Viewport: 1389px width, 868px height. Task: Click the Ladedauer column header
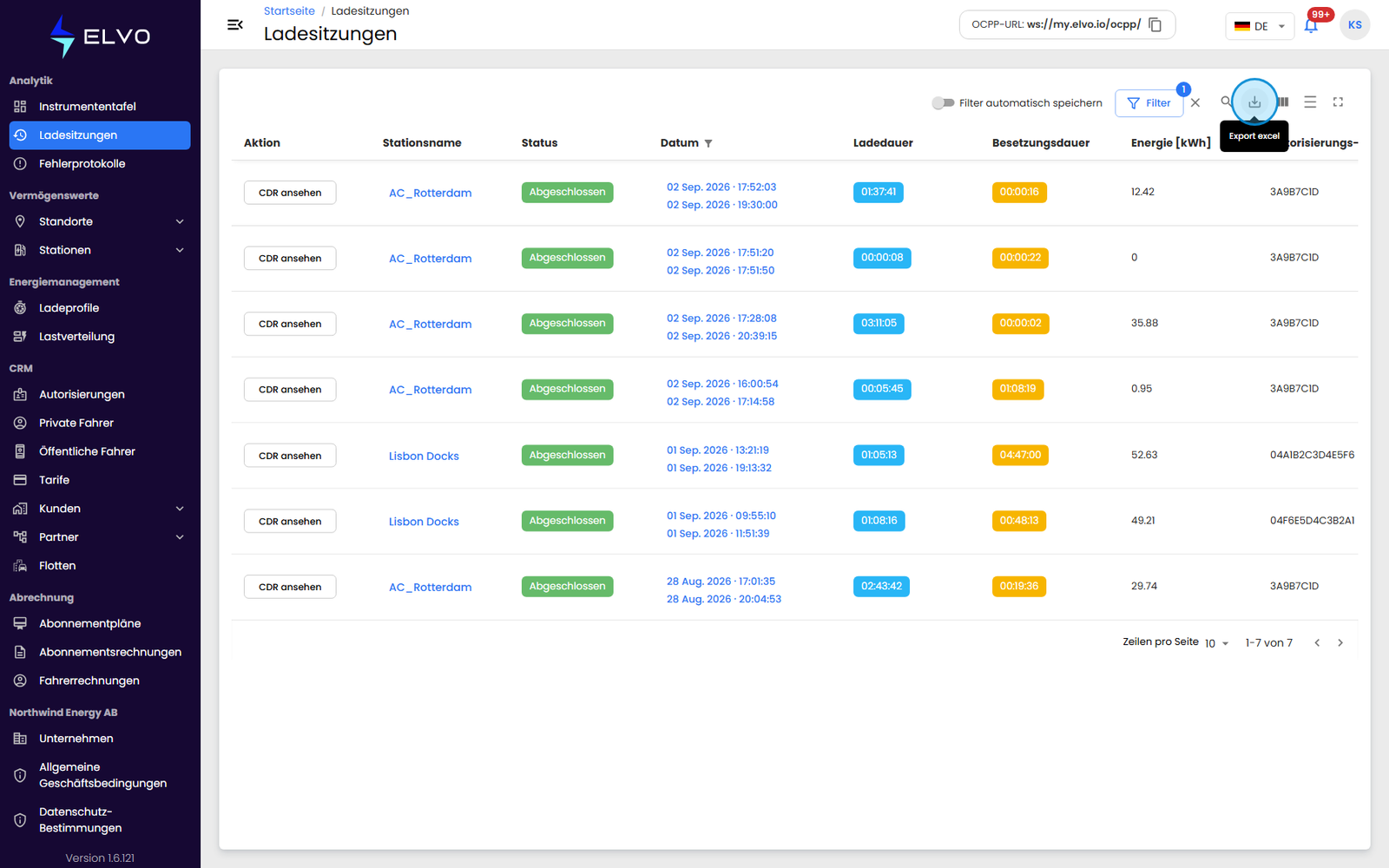[x=883, y=143]
